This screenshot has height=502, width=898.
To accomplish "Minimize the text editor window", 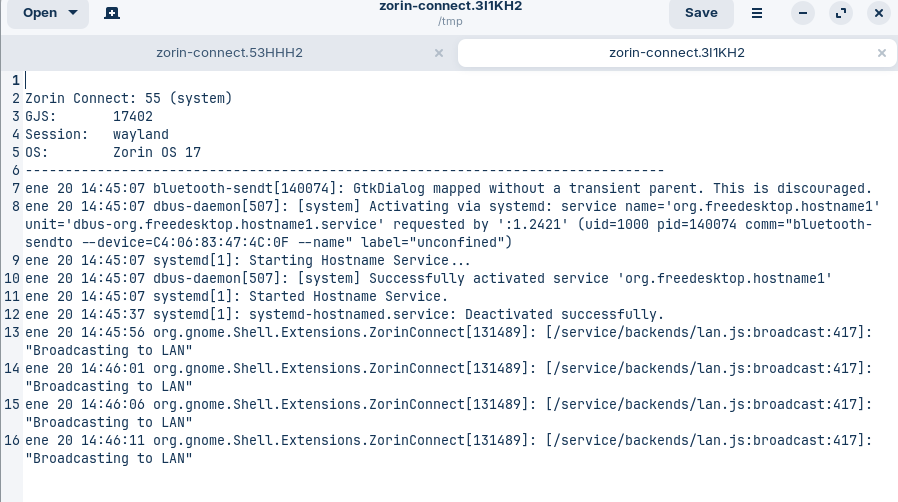I will click(803, 13).
